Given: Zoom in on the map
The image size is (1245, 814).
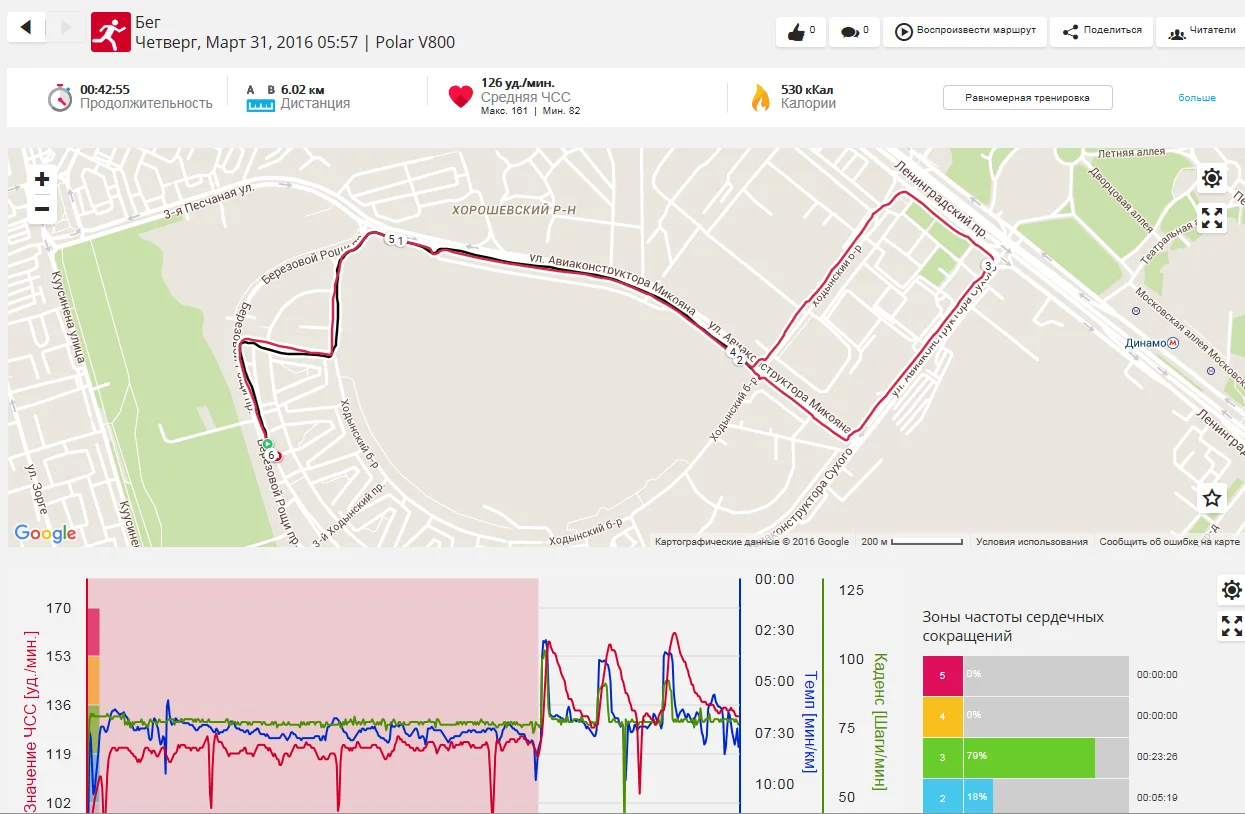Looking at the screenshot, I should point(42,180).
